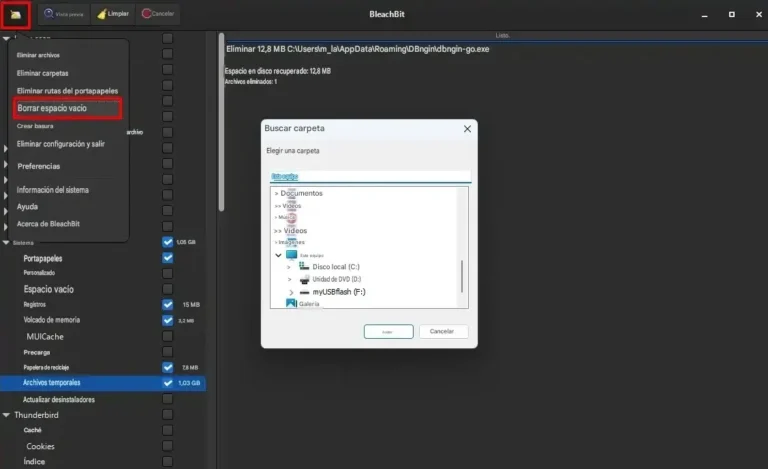Select the Galería picture icon in folder tree
Screen dimensions: 768x469
click(291, 304)
